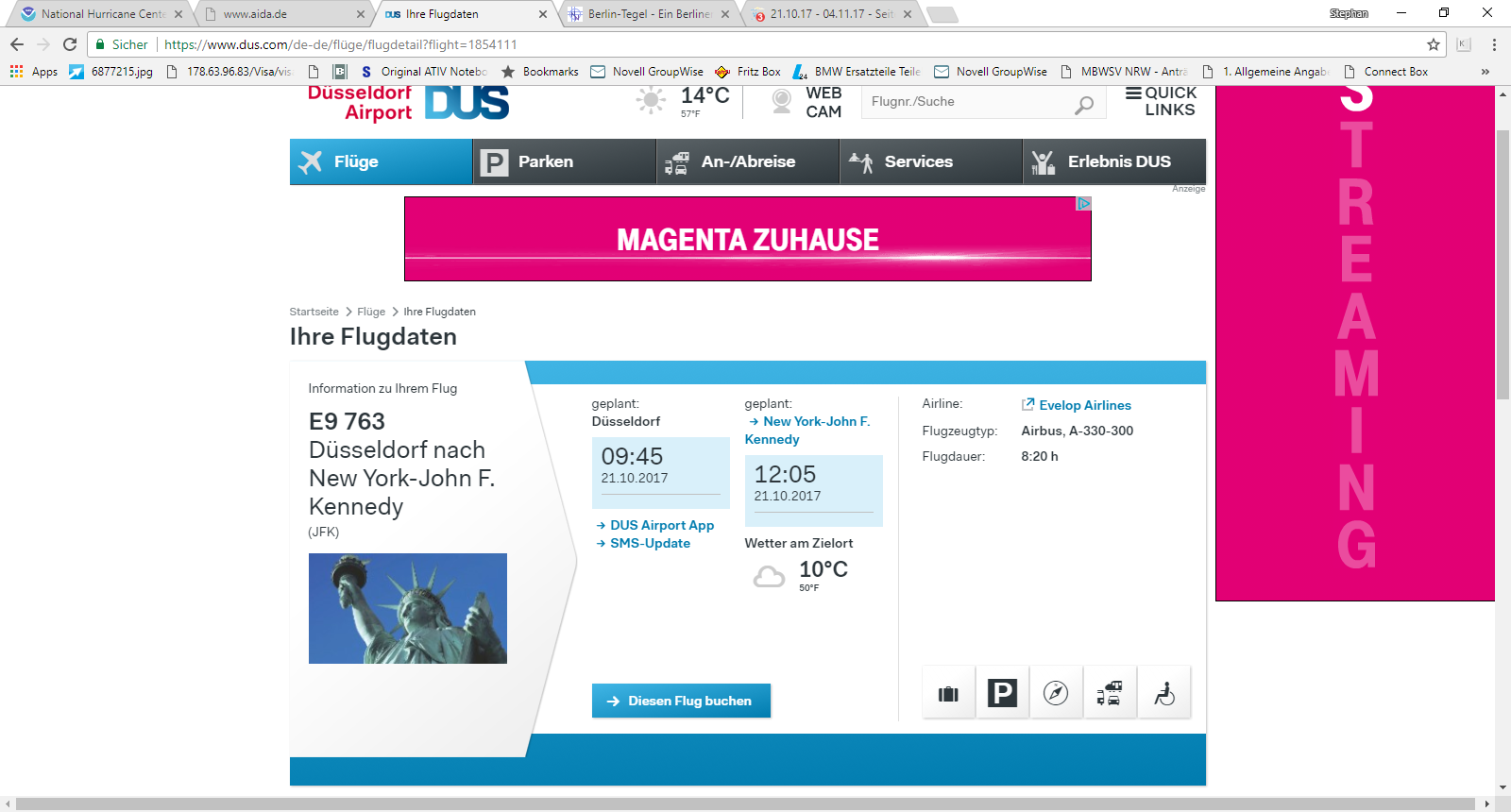
Task: Open the compass navigation icon
Action: click(1056, 694)
